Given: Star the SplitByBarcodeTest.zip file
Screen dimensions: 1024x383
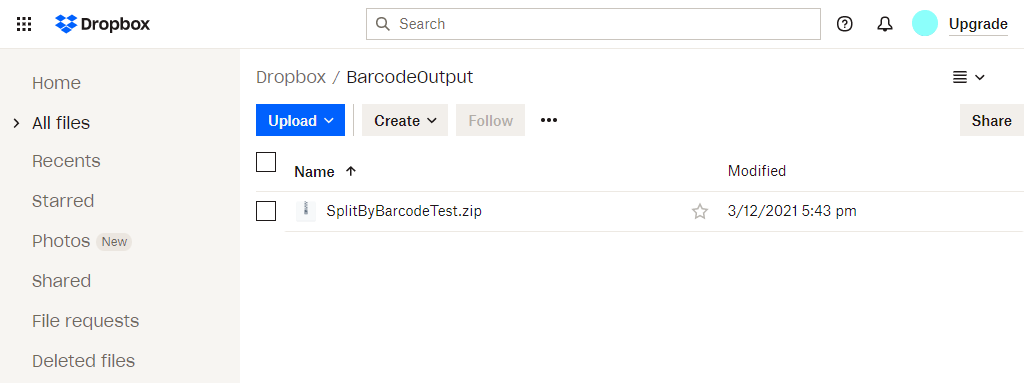Looking at the screenshot, I should tap(699, 211).
